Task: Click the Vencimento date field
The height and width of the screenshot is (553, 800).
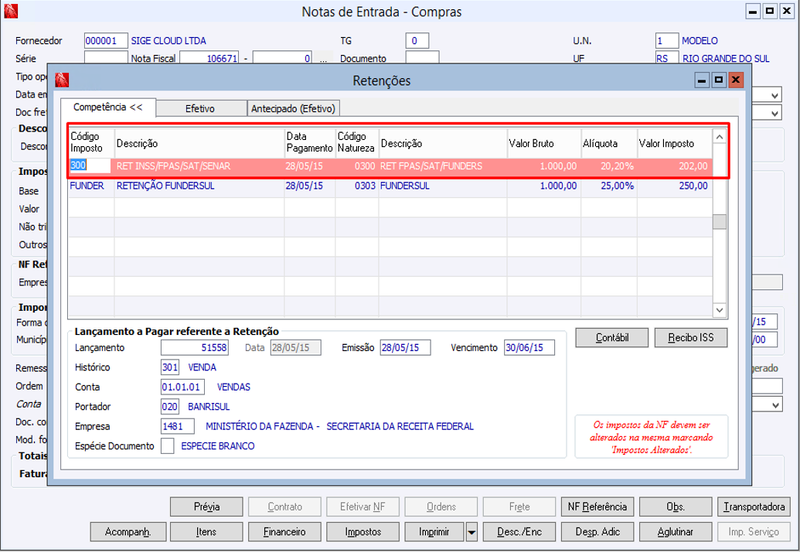Action: click(529, 348)
